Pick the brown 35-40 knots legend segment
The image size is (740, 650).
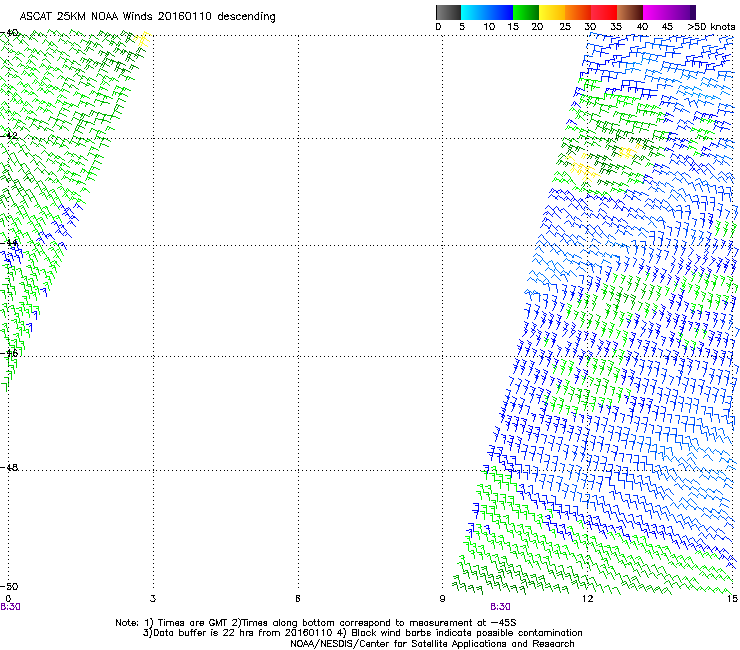coord(630,12)
